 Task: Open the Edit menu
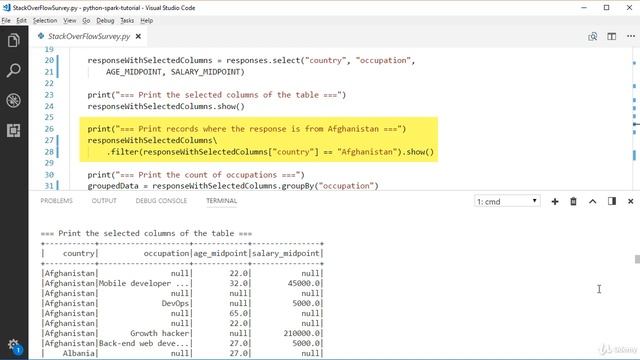(21, 20)
